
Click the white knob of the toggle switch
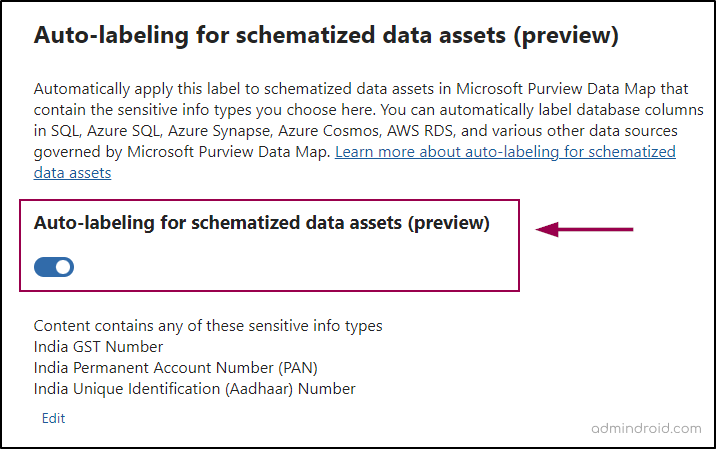tap(63, 267)
